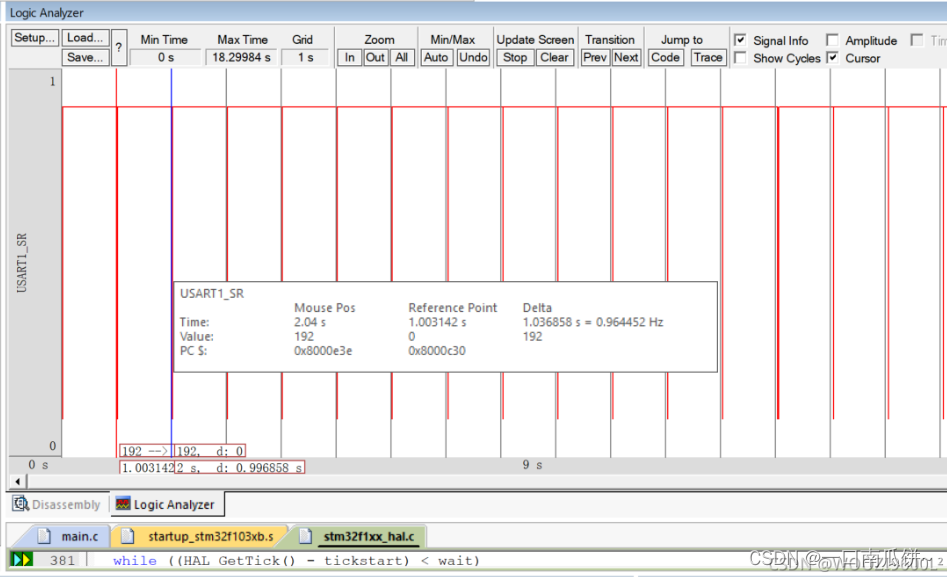Click the 1.003142 cursor time readout

149,468
